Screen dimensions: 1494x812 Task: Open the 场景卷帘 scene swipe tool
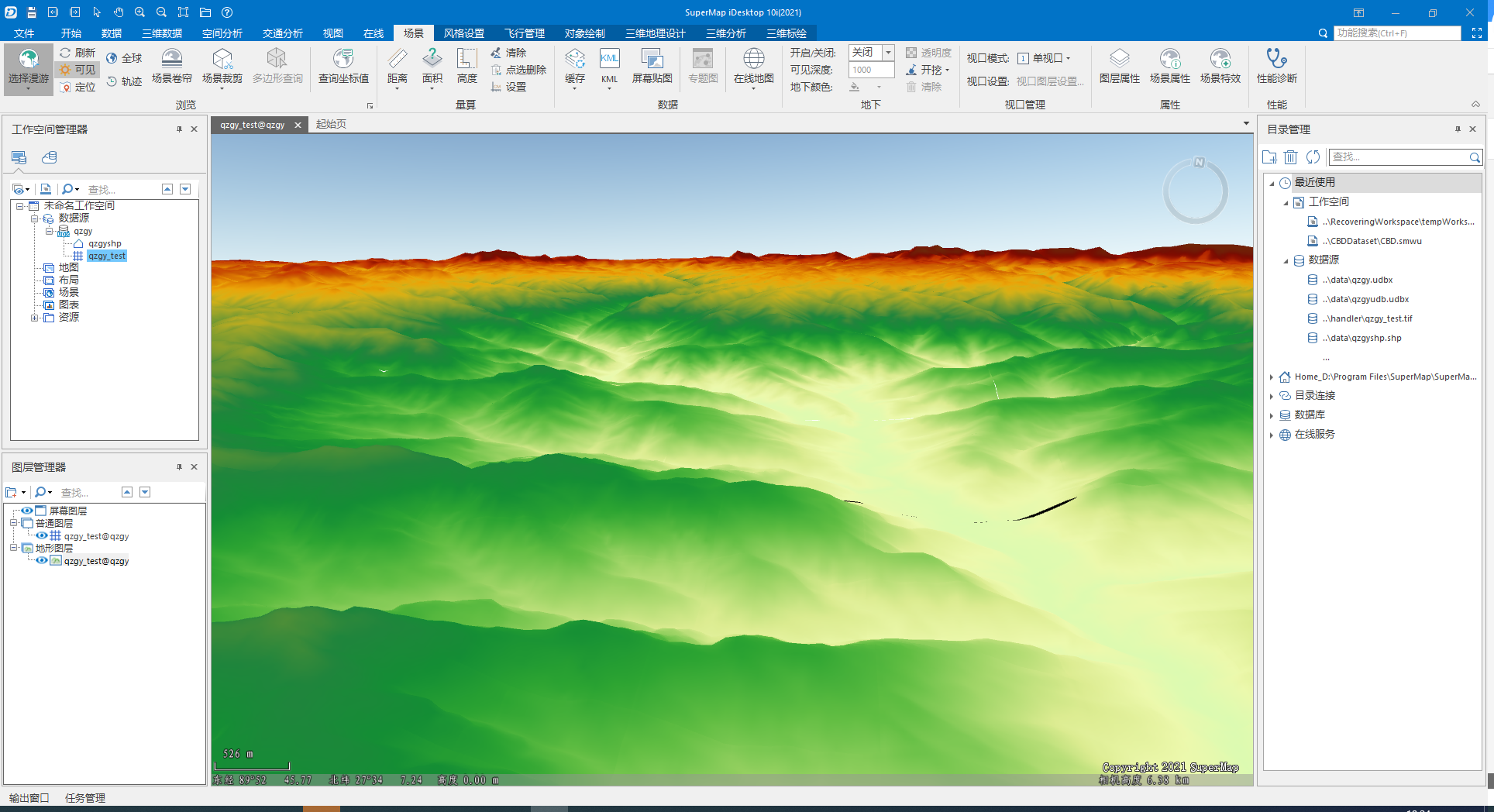click(171, 67)
